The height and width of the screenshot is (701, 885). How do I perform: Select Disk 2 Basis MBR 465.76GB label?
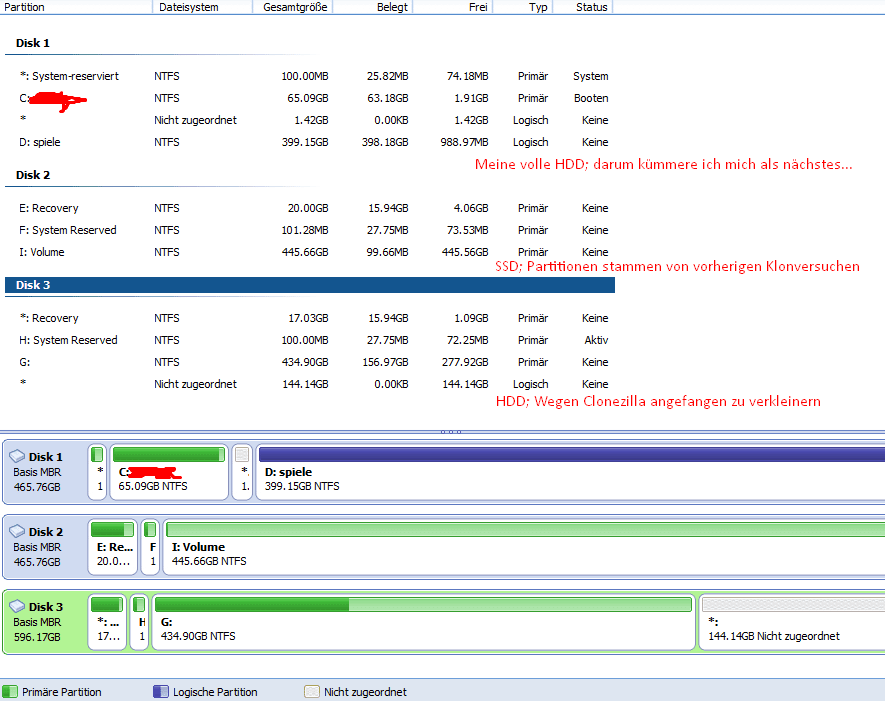pyautogui.click(x=38, y=547)
